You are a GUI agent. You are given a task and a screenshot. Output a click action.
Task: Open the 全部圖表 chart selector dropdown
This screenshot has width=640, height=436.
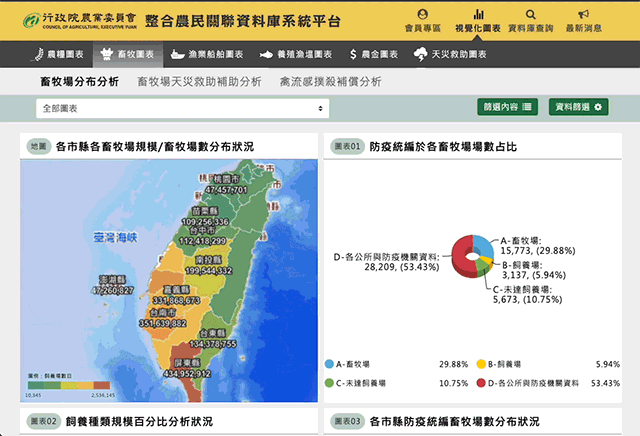(x=182, y=109)
